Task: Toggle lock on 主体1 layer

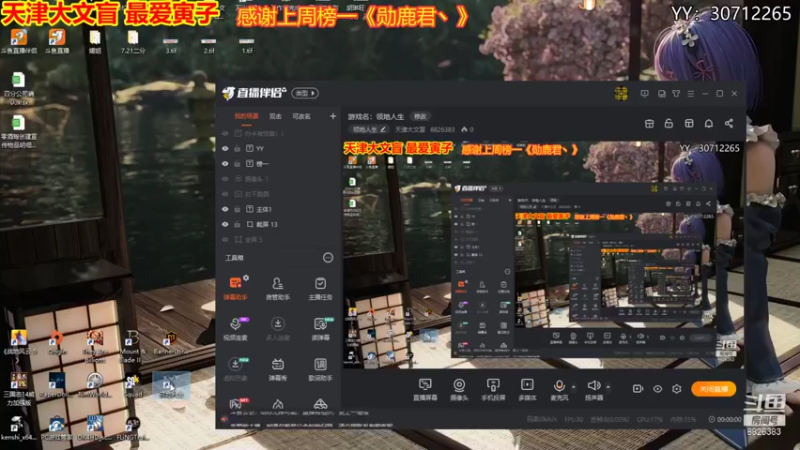Action: pos(237,209)
